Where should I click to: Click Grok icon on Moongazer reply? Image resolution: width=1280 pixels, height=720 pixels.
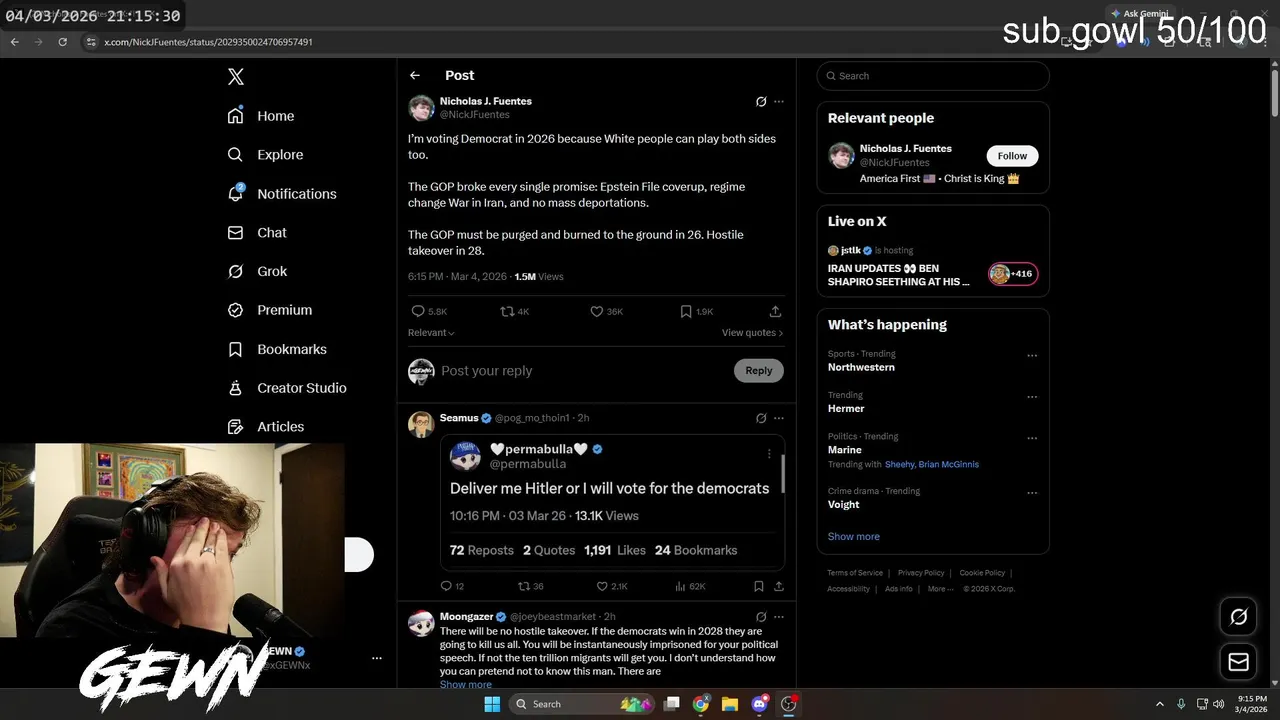(x=761, y=617)
